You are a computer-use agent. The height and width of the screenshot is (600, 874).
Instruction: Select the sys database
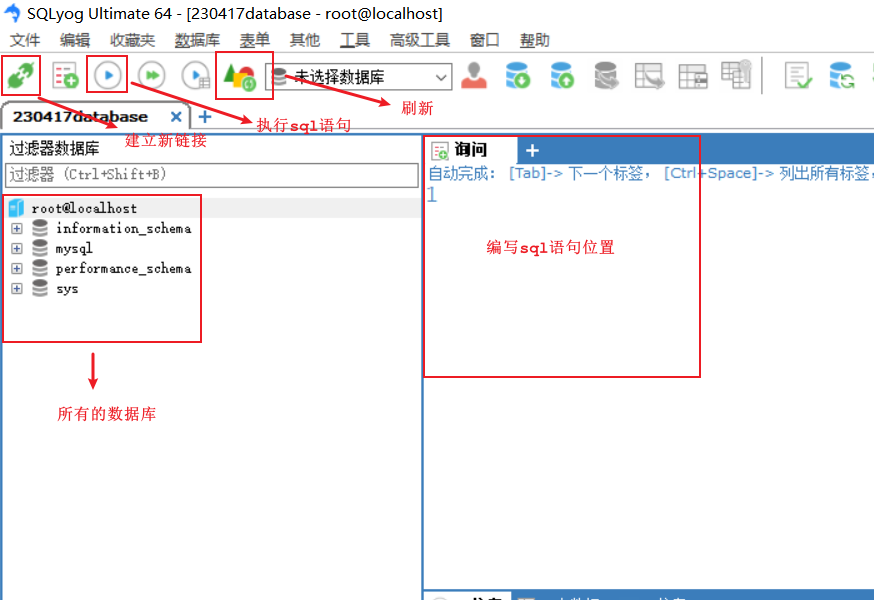click(67, 289)
